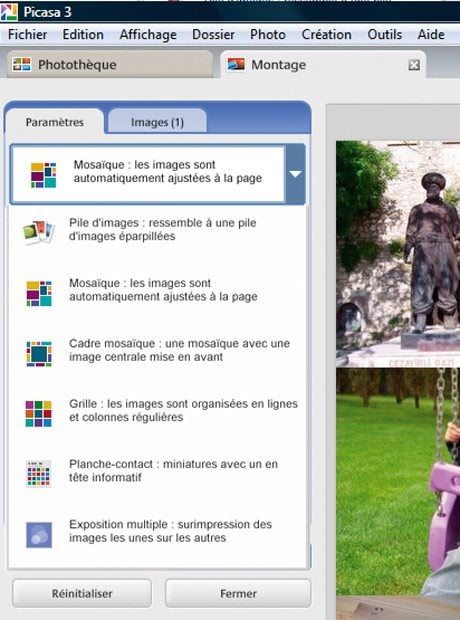Switch to the Images (1) tab
The width and height of the screenshot is (460, 620).
tap(157, 122)
